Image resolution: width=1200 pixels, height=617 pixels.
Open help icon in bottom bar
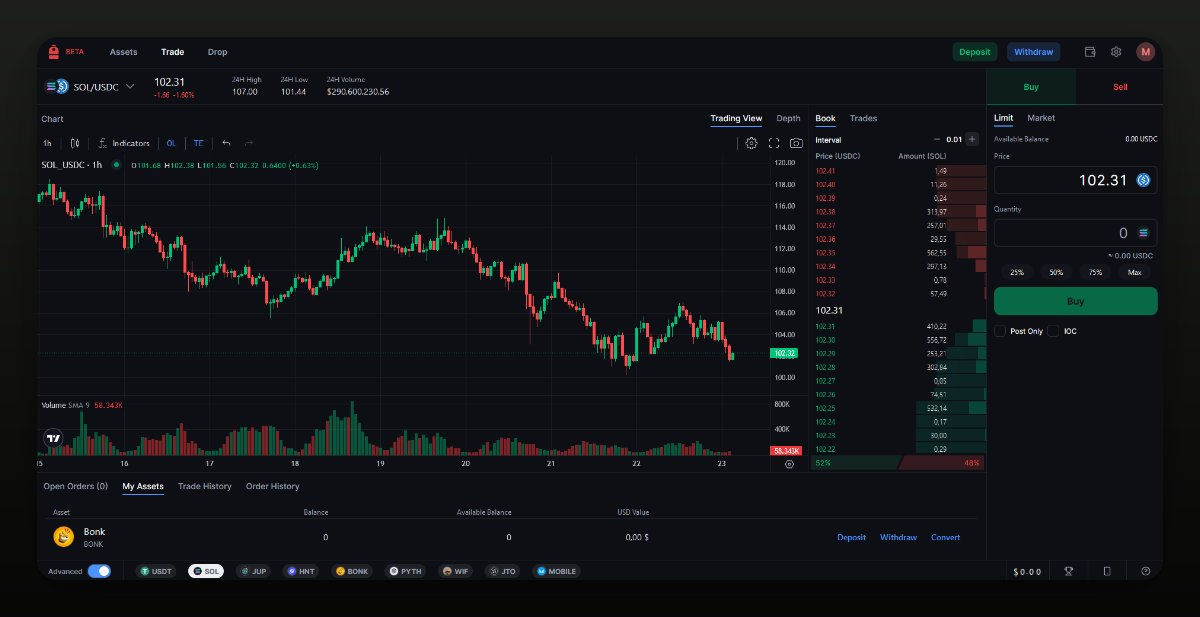1145,571
